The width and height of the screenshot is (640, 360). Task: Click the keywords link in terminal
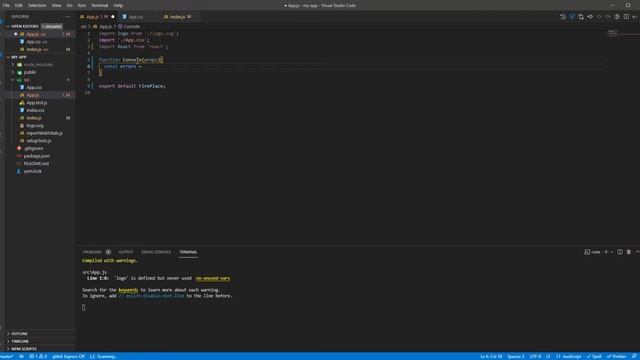tap(128, 290)
